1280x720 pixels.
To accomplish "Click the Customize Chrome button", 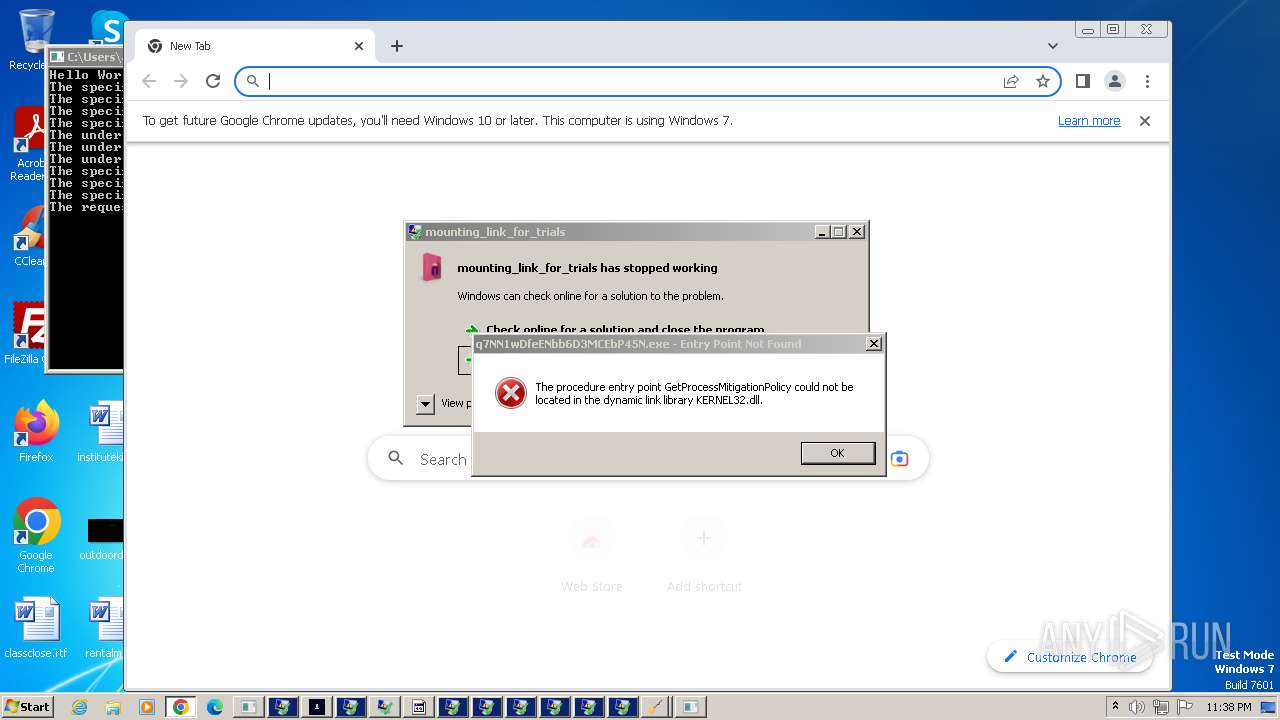I will click(x=1070, y=657).
